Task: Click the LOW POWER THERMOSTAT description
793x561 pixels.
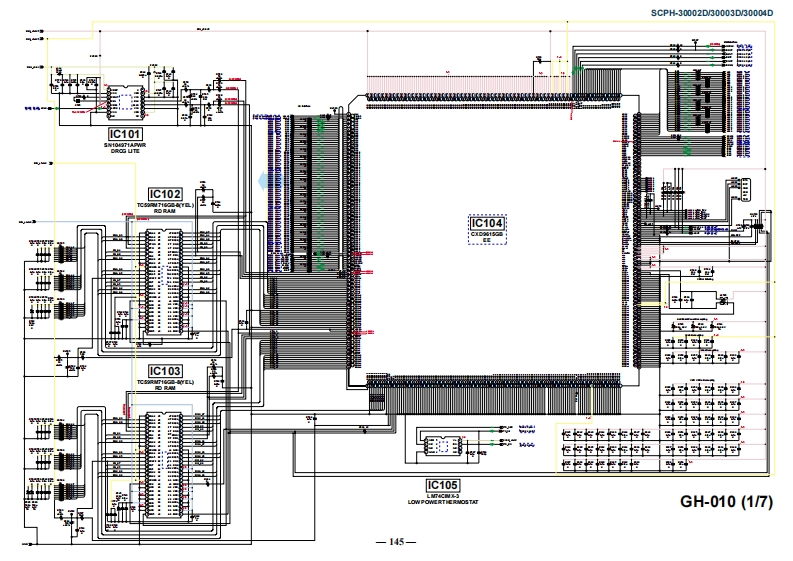Action: [x=441, y=502]
